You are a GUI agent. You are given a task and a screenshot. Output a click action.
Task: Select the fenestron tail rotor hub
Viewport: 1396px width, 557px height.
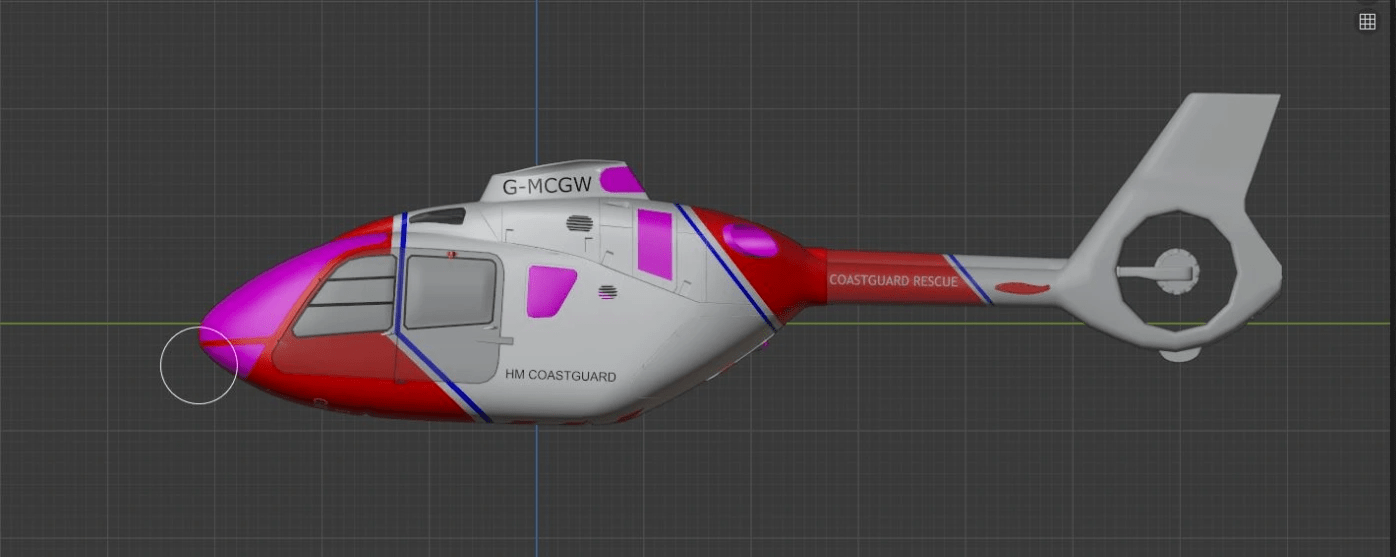[x=1171, y=268]
